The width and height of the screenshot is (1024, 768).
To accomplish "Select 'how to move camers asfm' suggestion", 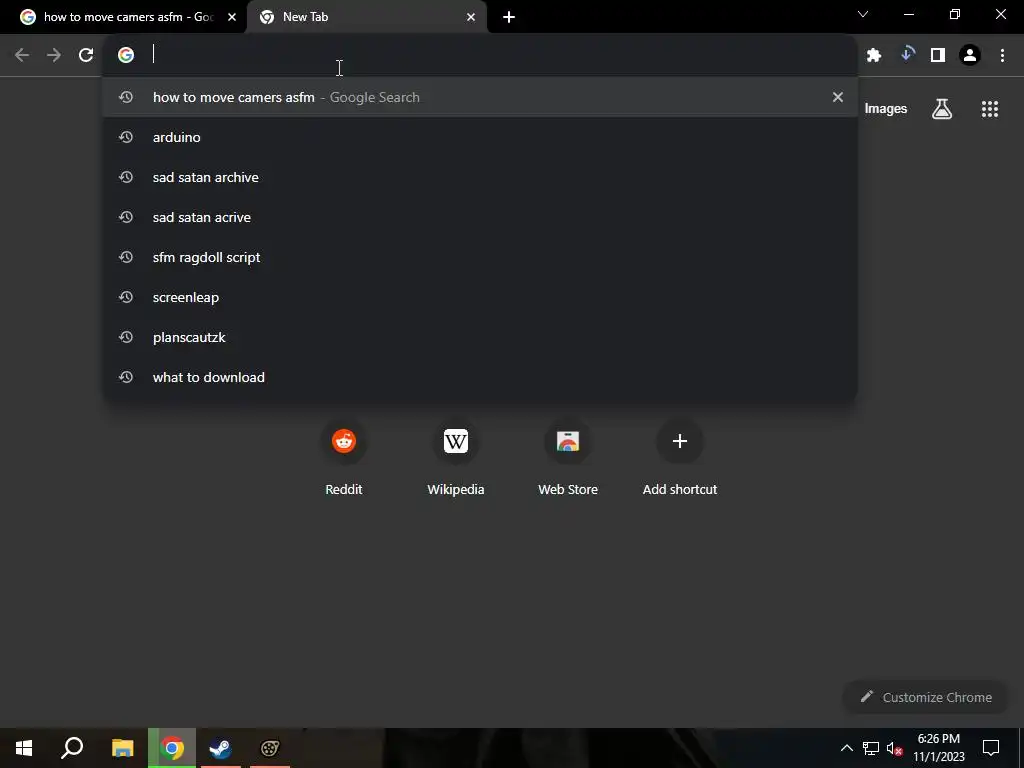I will tap(480, 97).
